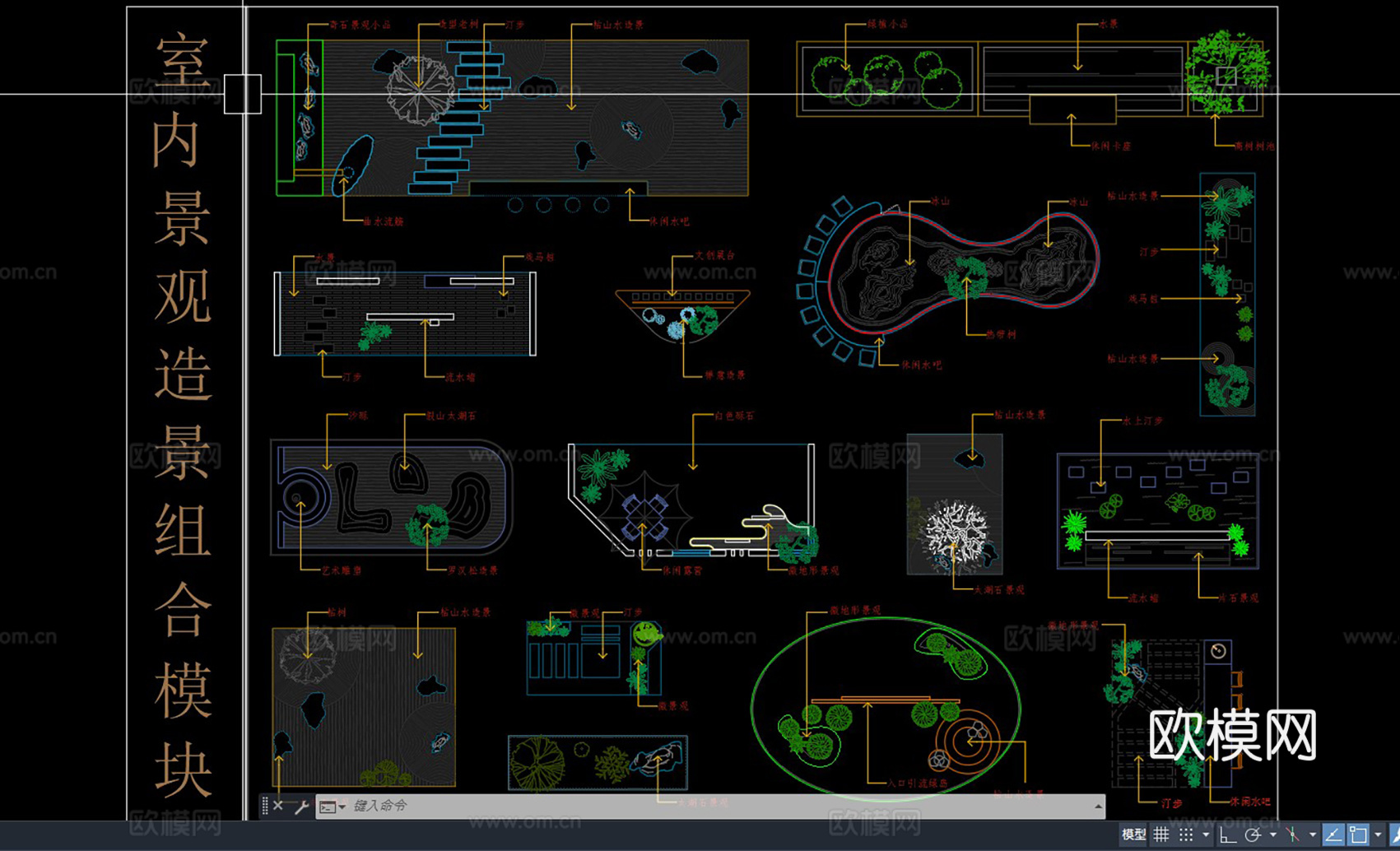
Task: Toggle snap mode dotted grid icon
Action: click(x=1186, y=835)
